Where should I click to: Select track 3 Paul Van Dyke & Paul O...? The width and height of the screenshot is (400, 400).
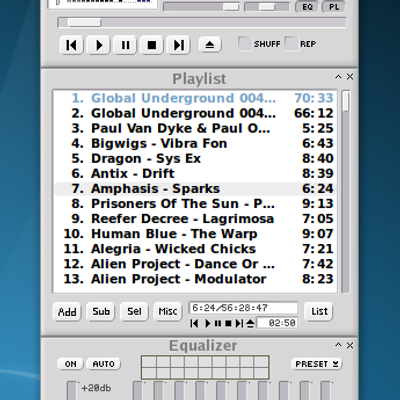(x=195, y=128)
